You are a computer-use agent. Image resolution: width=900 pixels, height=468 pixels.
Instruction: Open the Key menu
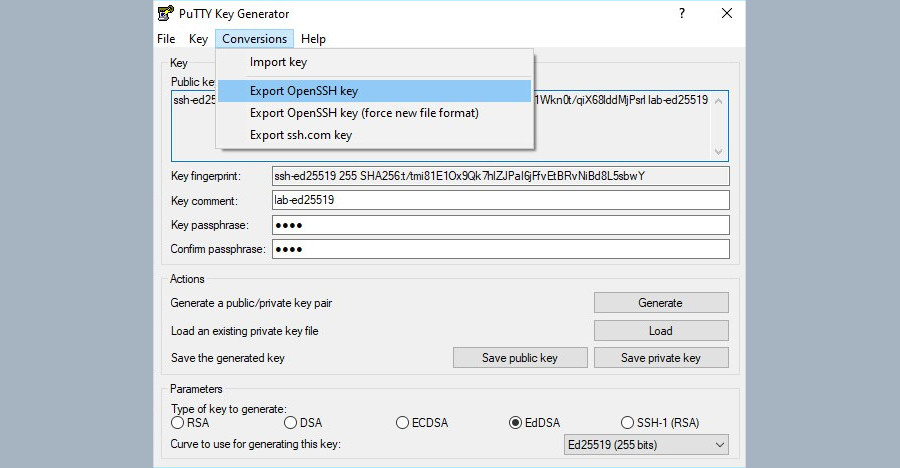point(198,38)
